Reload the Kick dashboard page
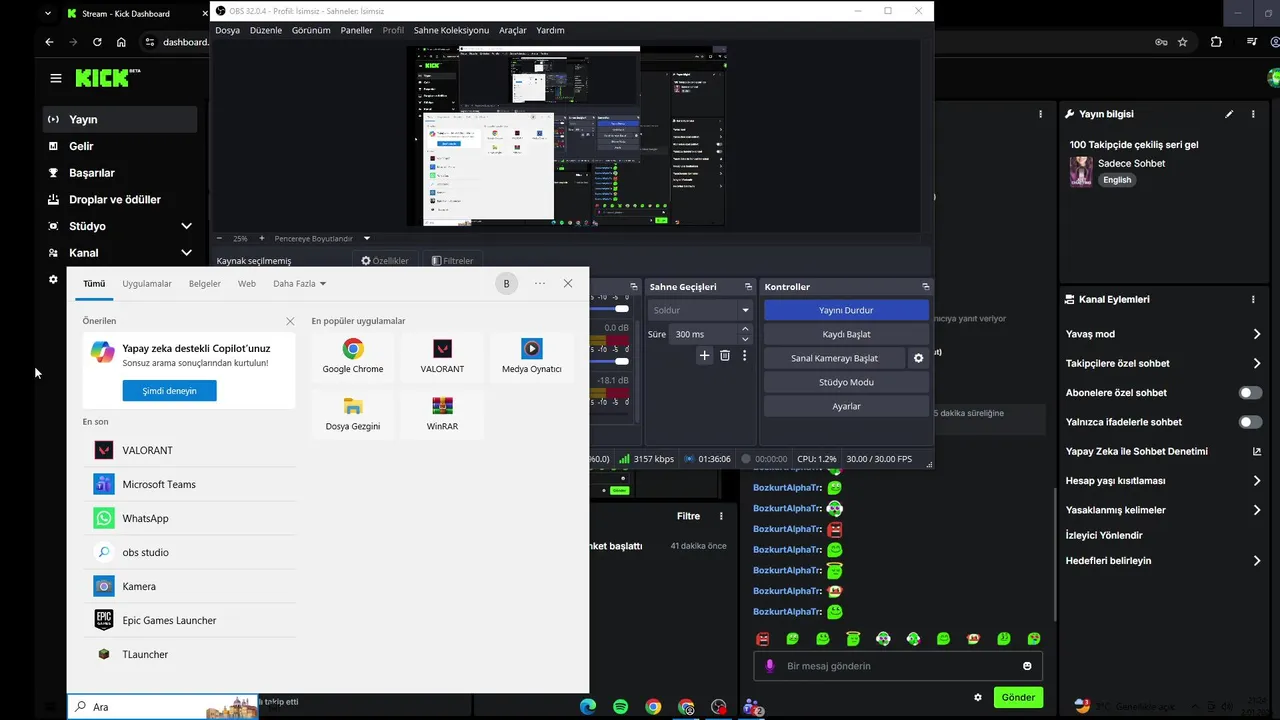The image size is (1280, 720). 97,42
